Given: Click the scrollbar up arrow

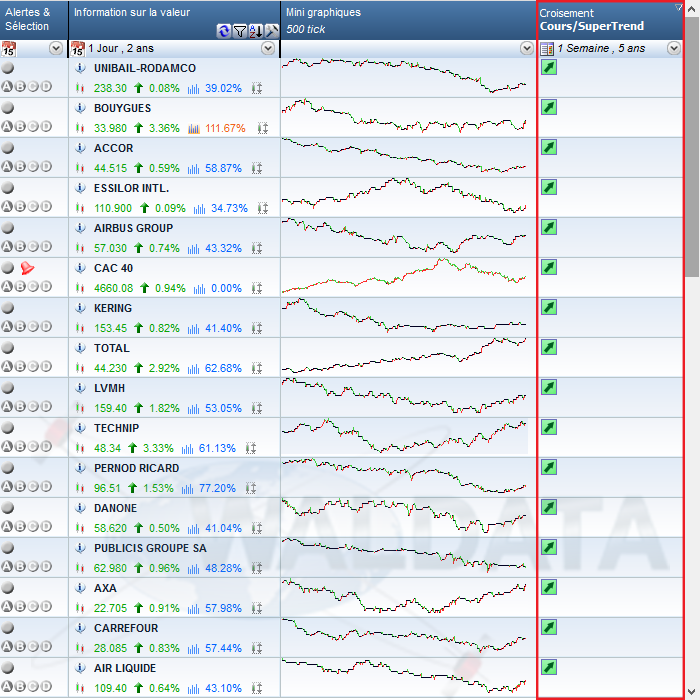Looking at the screenshot, I should [x=692, y=9].
